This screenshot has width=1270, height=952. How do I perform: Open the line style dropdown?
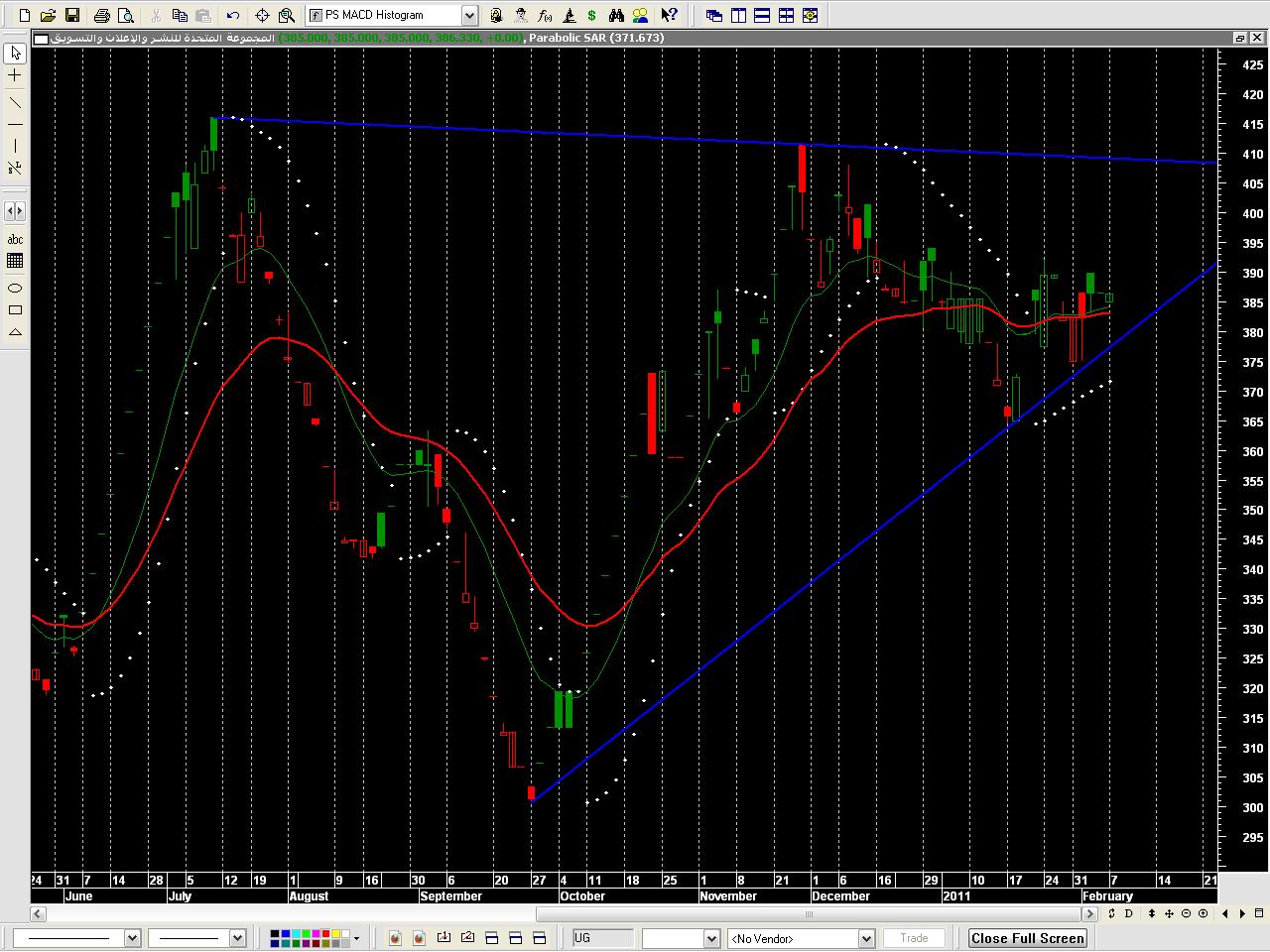[132, 938]
